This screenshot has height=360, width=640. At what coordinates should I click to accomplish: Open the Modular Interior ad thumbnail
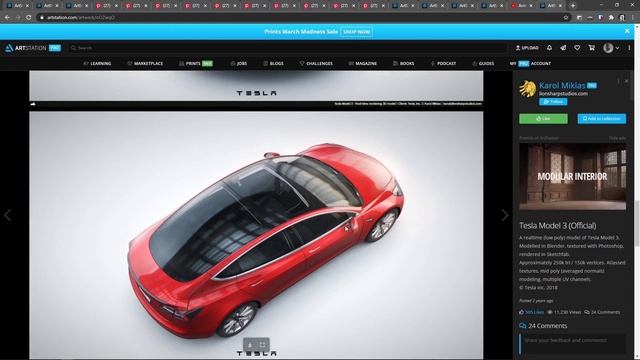pos(573,176)
